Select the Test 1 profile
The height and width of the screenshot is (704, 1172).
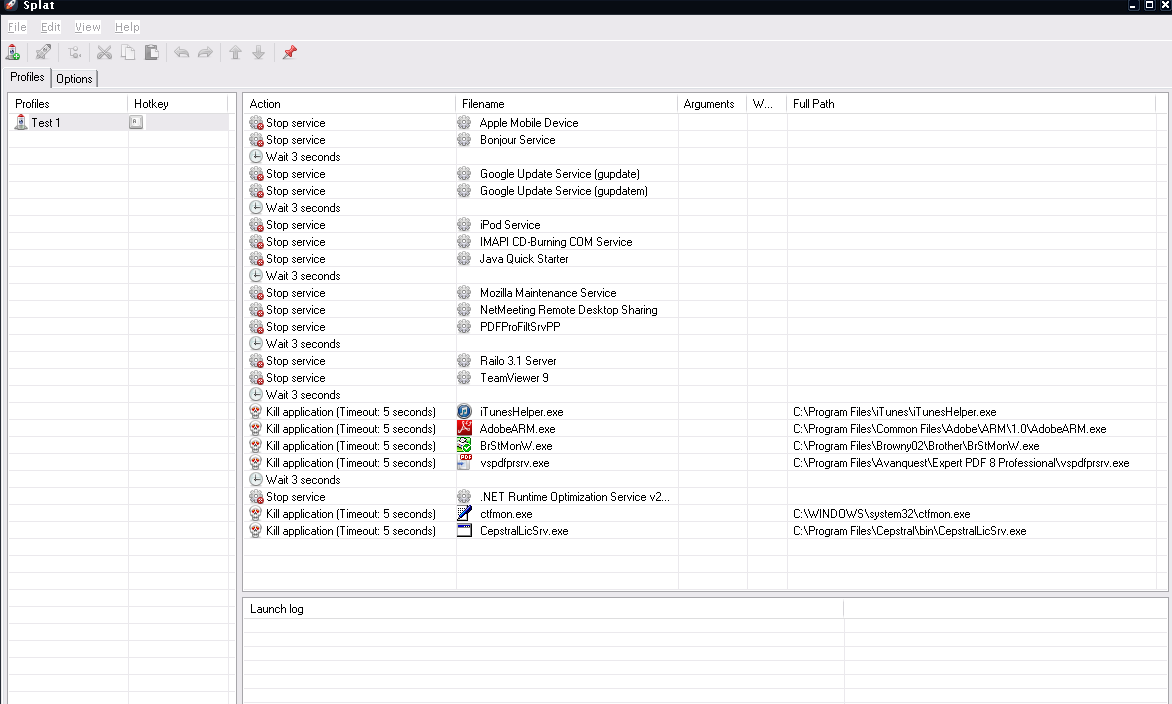45,123
